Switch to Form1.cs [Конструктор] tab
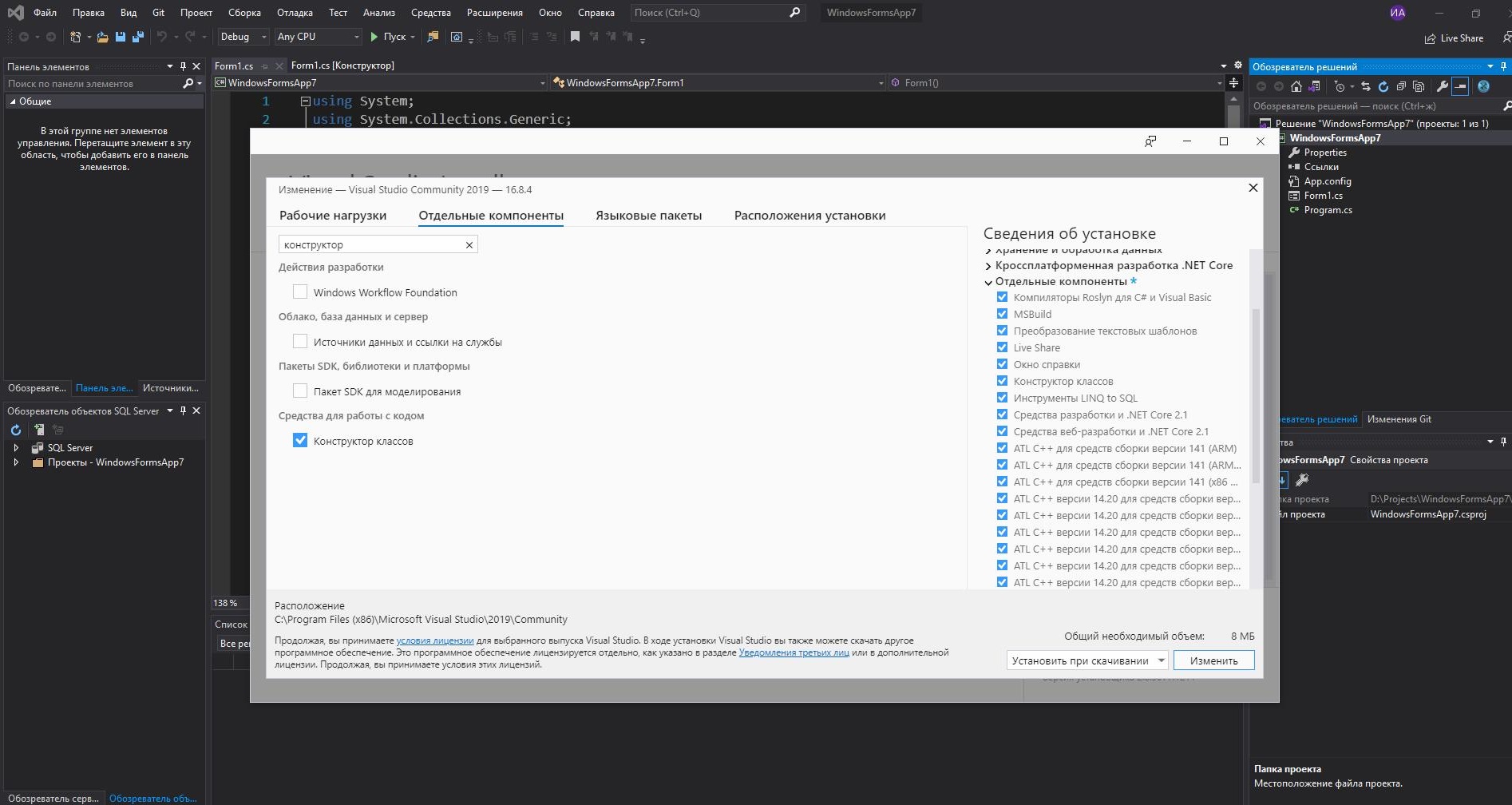Image resolution: width=1512 pixels, height=805 pixels. pos(342,65)
